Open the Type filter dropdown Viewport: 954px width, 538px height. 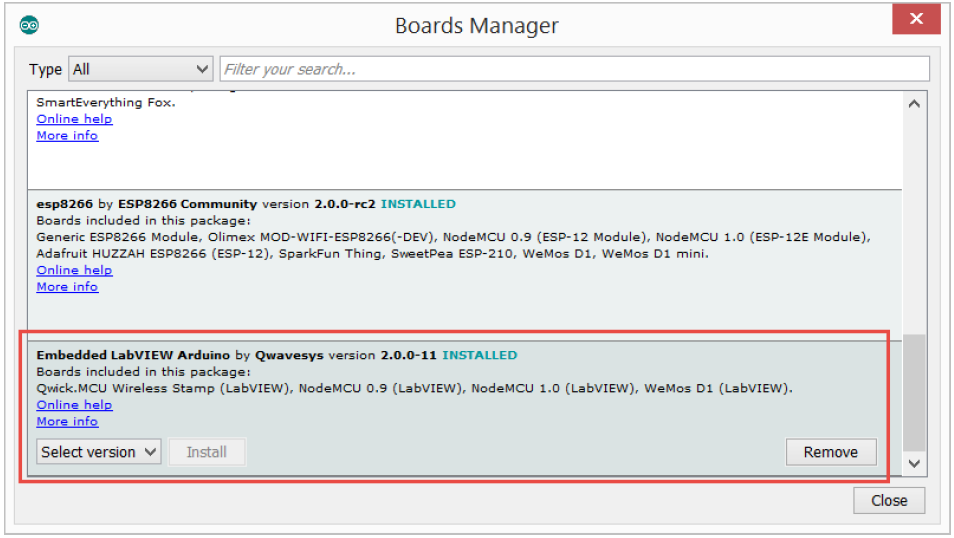[140, 69]
